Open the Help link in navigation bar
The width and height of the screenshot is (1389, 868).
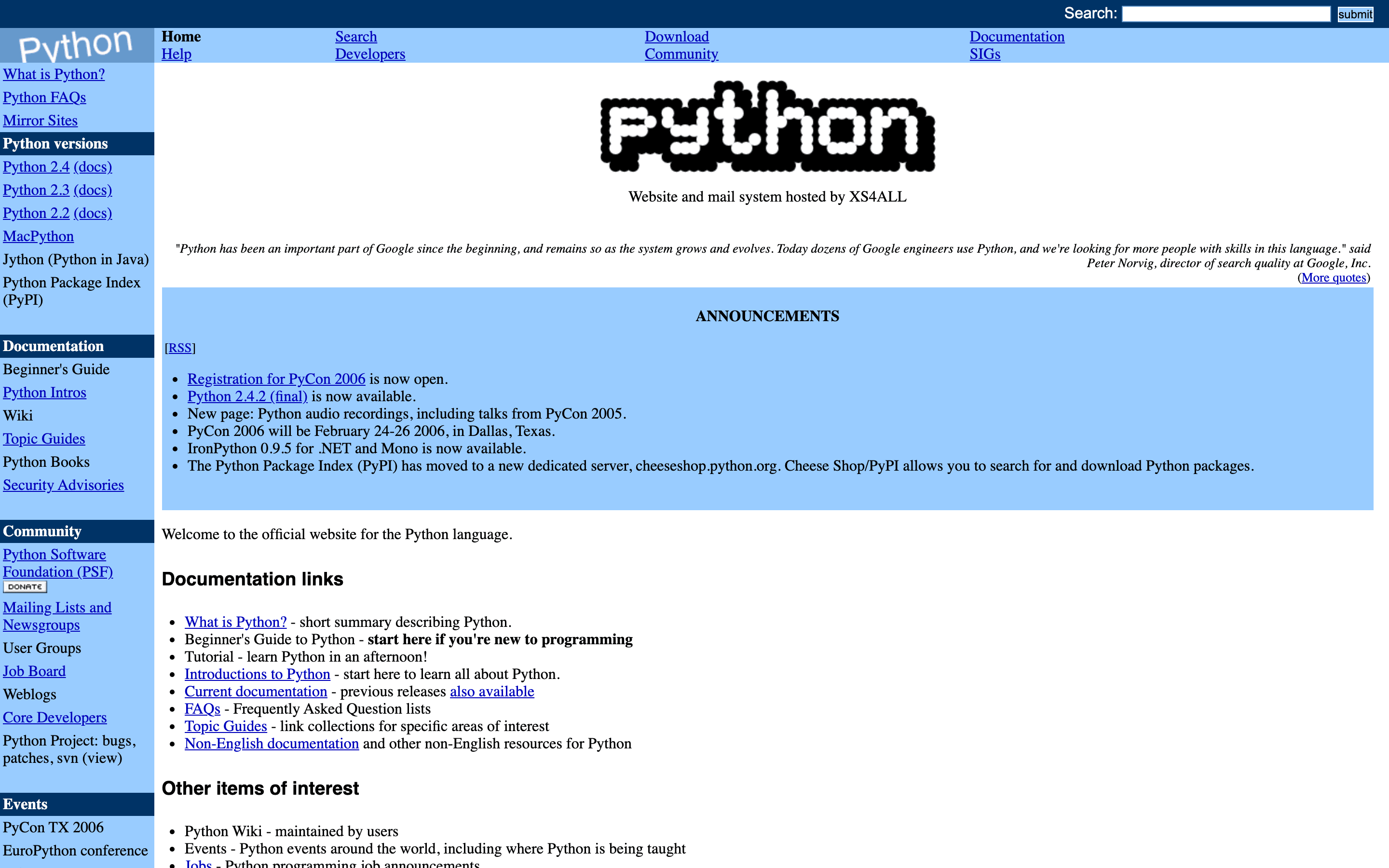pyautogui.click(x=176, y=54)
